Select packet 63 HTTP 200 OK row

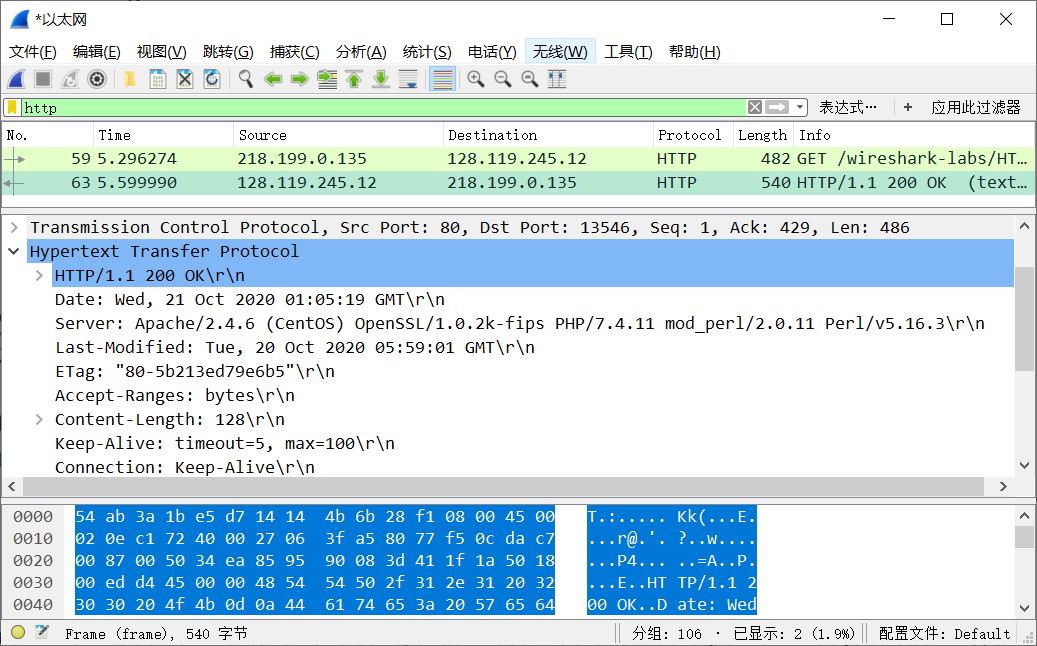pos(518,182)
